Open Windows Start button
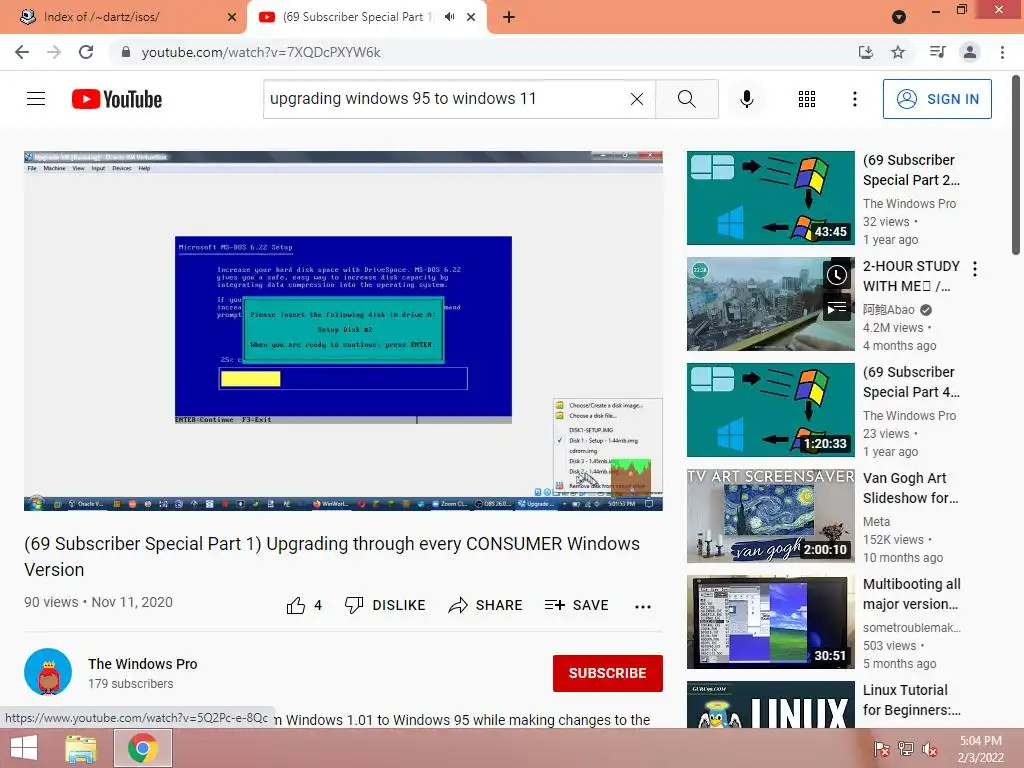This screenshot has height=768, width=1024. tap(24, 748)
